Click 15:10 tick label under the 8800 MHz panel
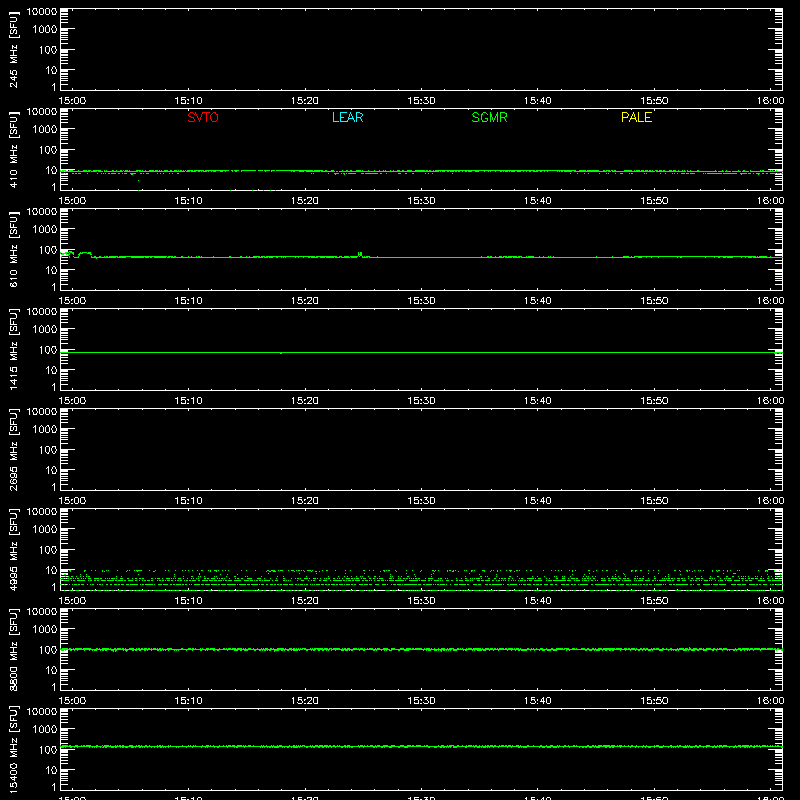 [188, 701]
